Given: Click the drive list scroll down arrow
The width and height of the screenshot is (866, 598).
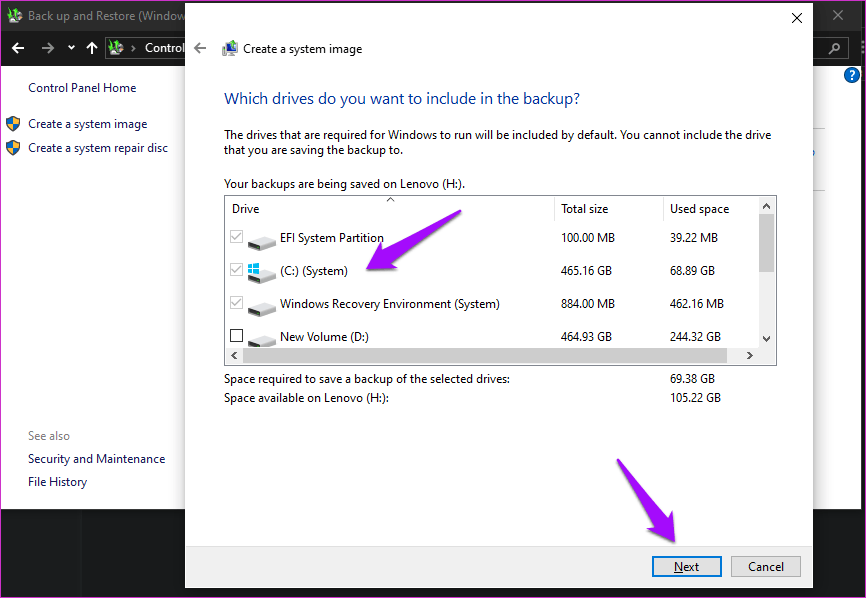Looking at the screenshot, I should point(767,338).
